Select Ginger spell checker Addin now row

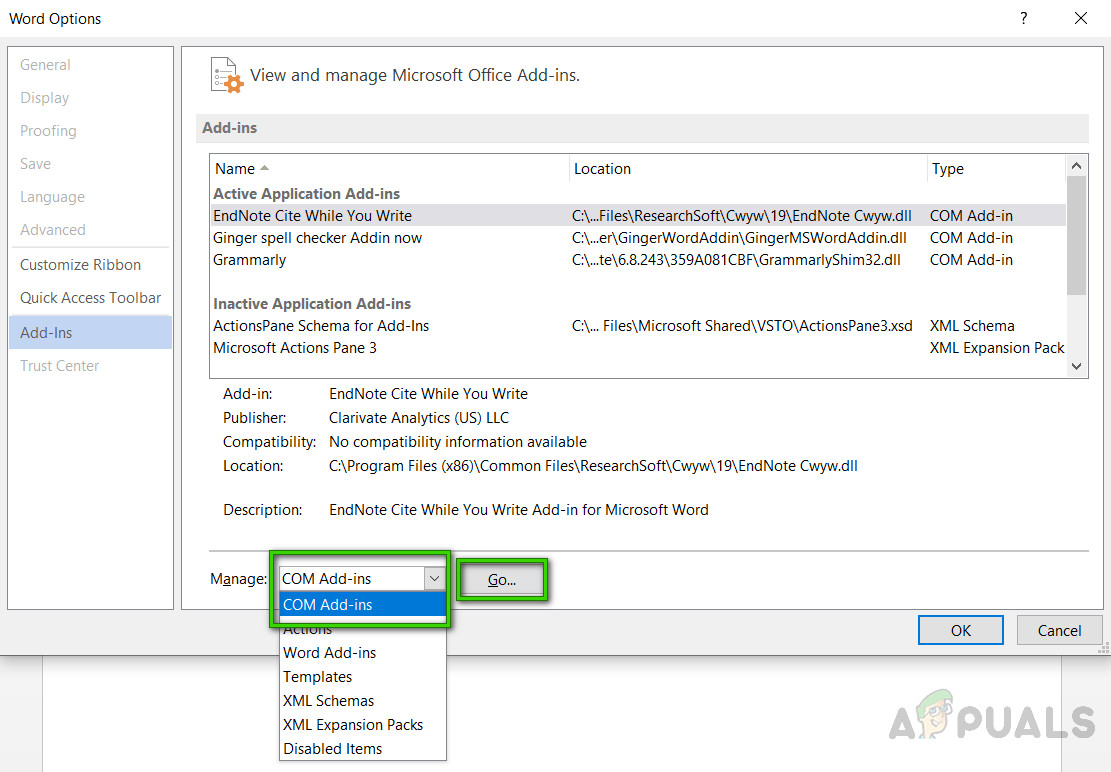pyautogui.click(x=638, y=238)
